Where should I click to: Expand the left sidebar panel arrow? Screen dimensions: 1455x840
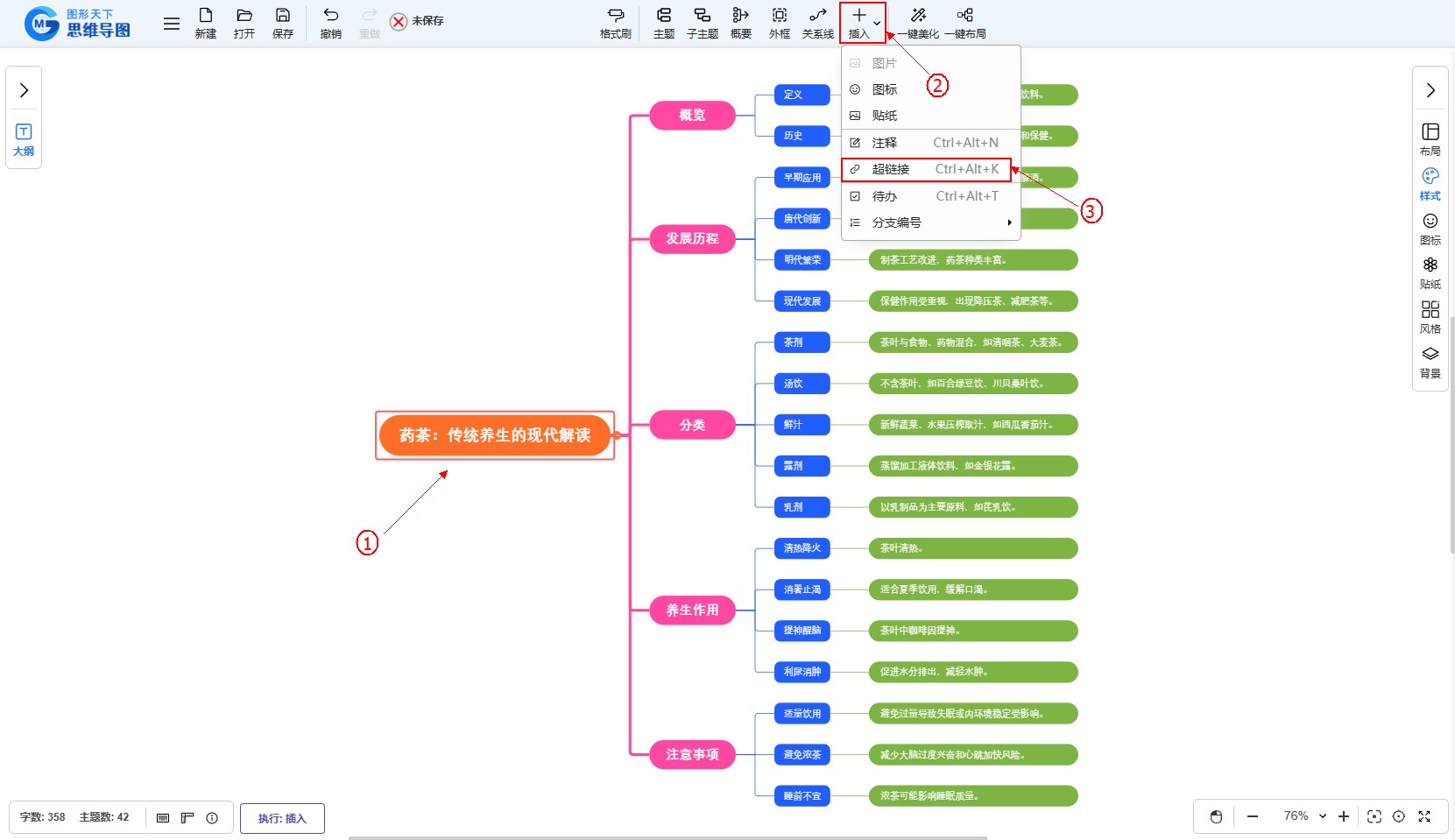(24, 90)
